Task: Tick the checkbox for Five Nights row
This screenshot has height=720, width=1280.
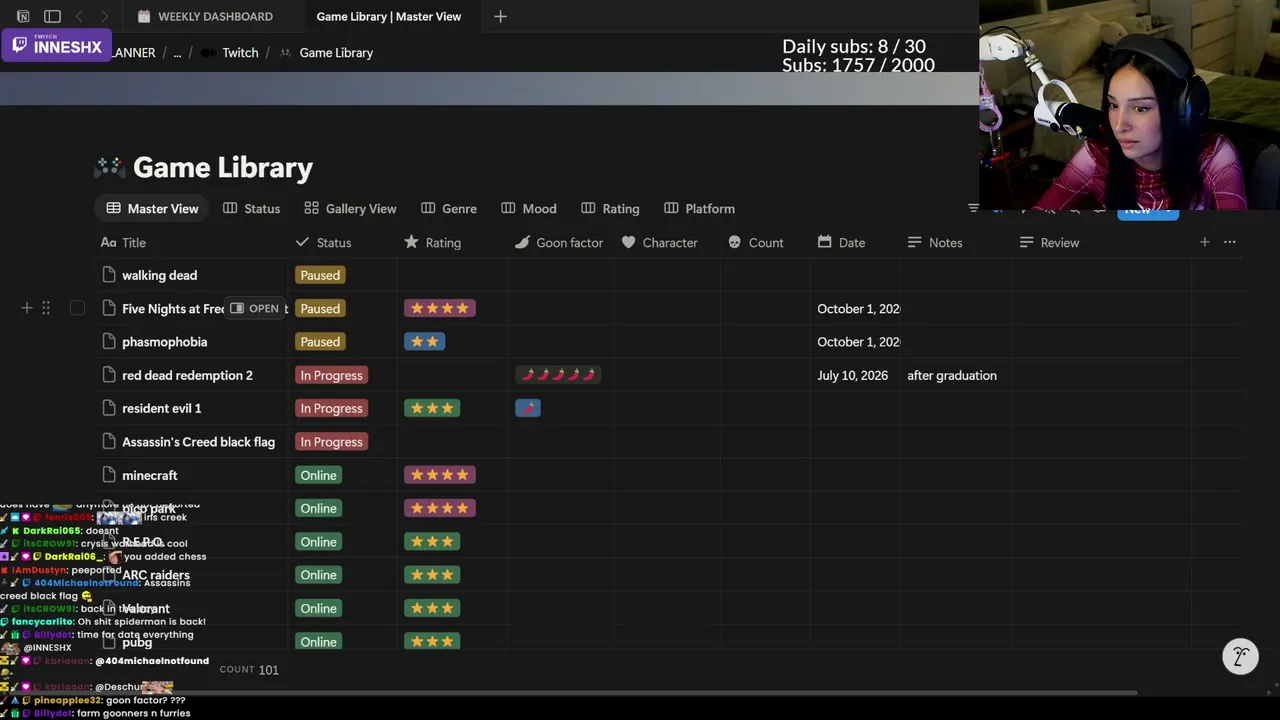Action: [x=77, y=308]
